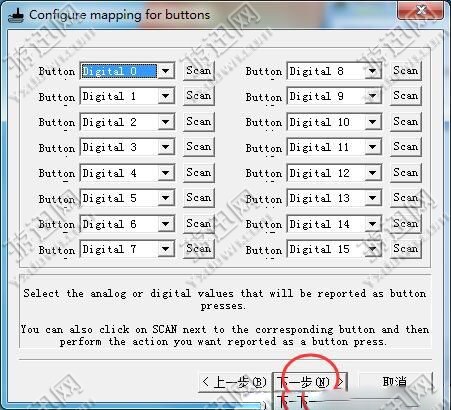Proceed with the 下一步(N) button
451x410 pixels.
point(310,382)
